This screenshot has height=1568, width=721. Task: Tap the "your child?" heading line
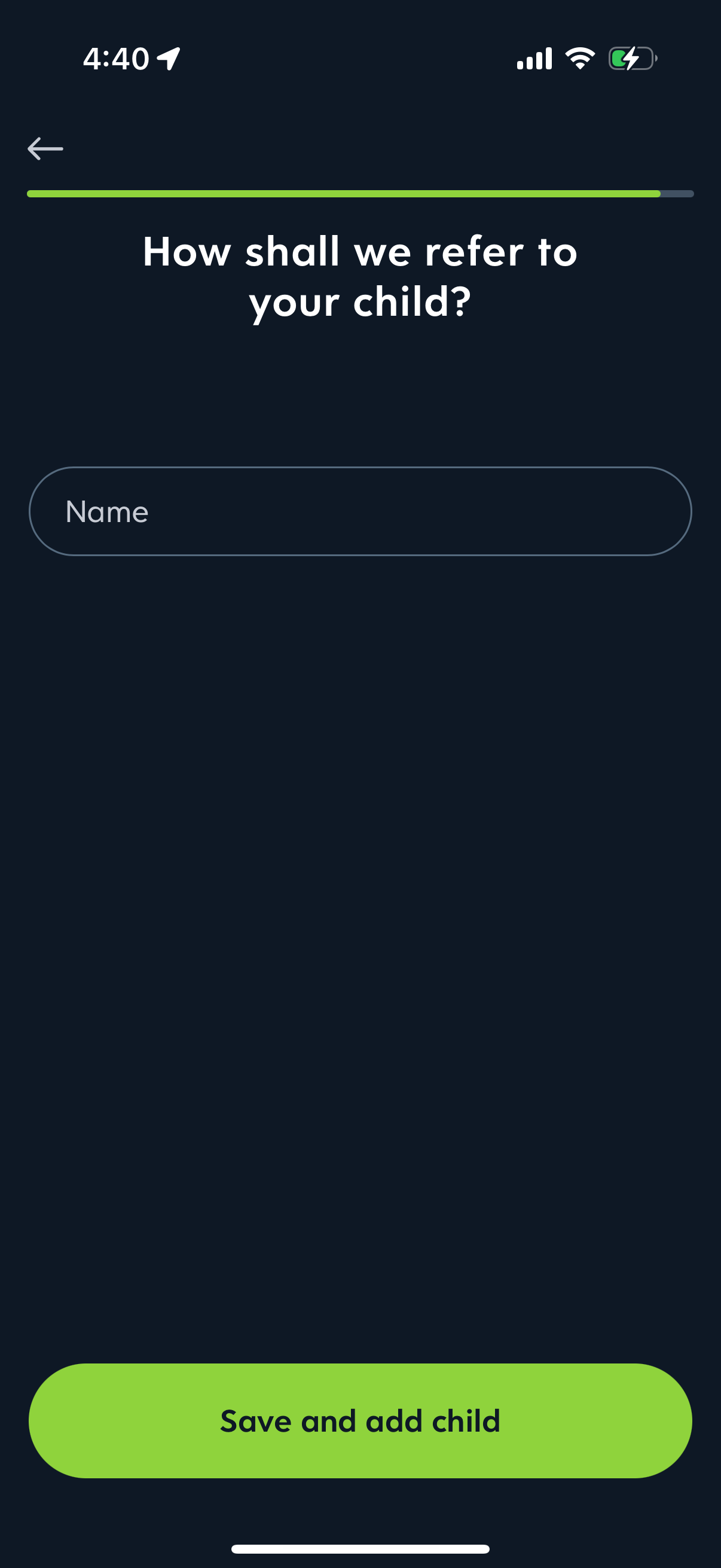[360, 302]
